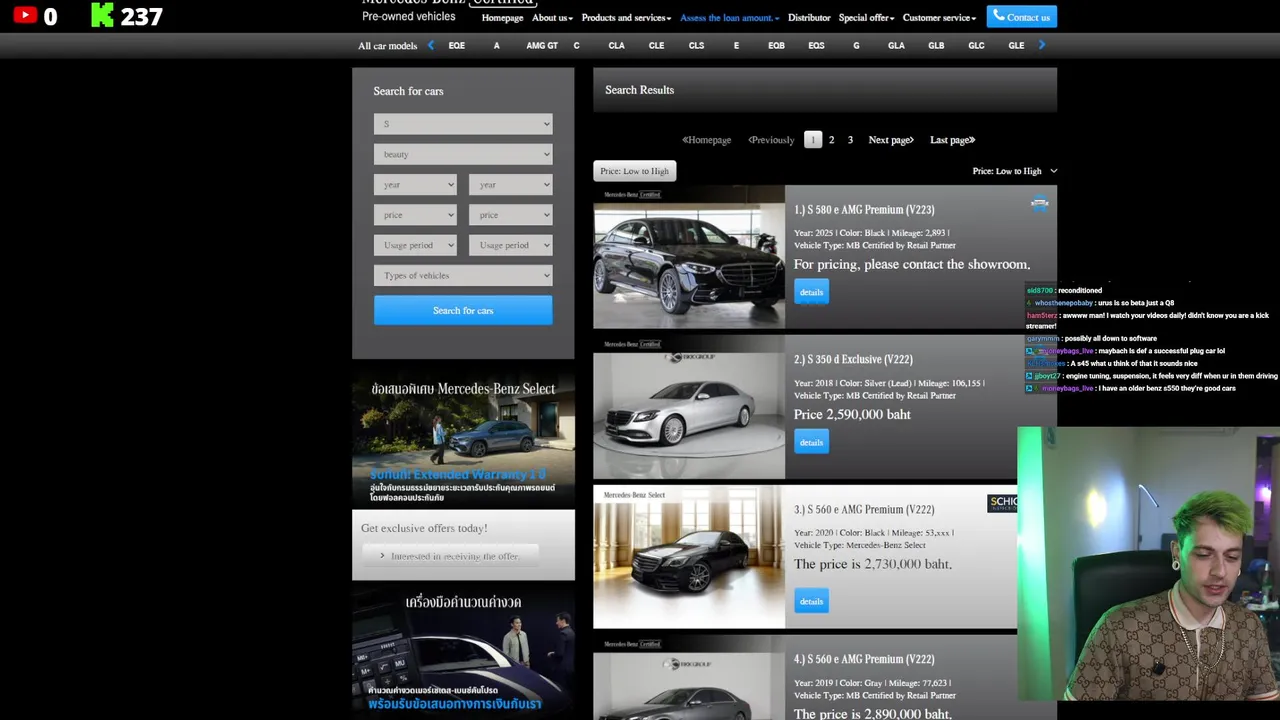The height and width of the screenshot is (720, 1280).
Task: Open the installment calculator banner
Action: click(463, 651)
